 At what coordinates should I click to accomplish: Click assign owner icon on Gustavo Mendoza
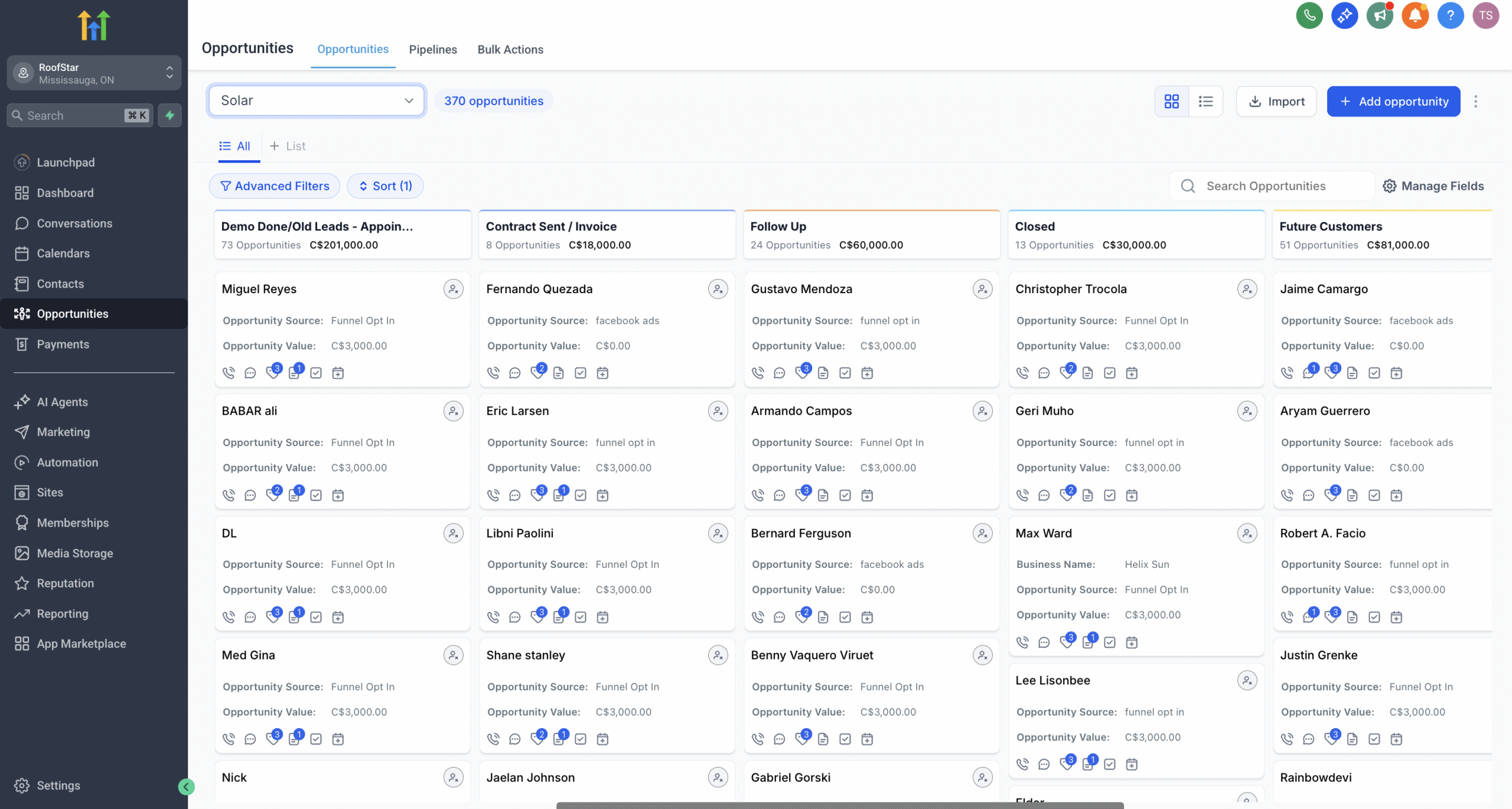click(x=982, y=289)
